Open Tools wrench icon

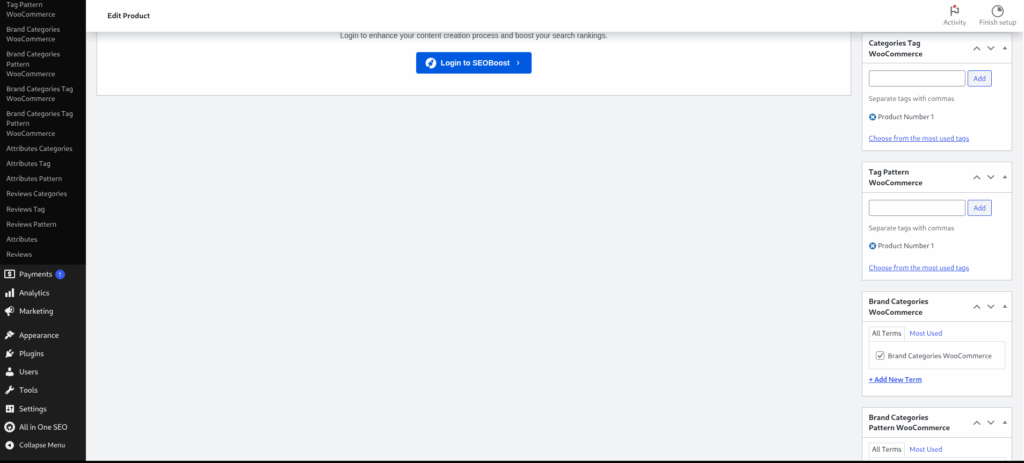click(9, 390)
